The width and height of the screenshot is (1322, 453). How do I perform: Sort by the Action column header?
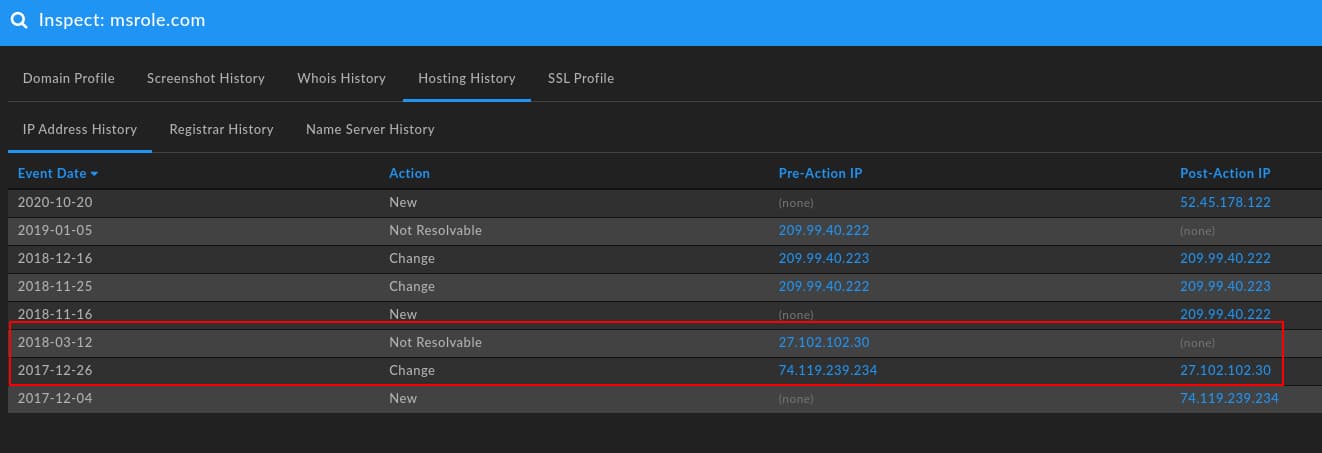point(409,173)
